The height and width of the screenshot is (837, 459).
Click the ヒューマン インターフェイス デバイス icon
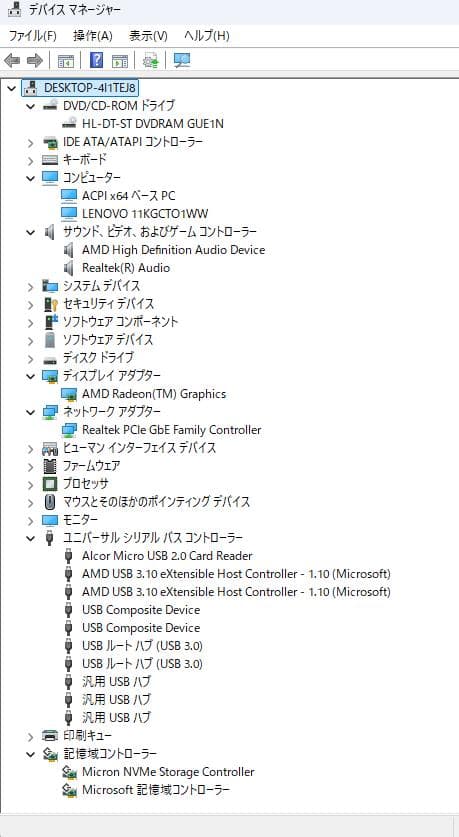pyautogui.click(x=50, y=448)
